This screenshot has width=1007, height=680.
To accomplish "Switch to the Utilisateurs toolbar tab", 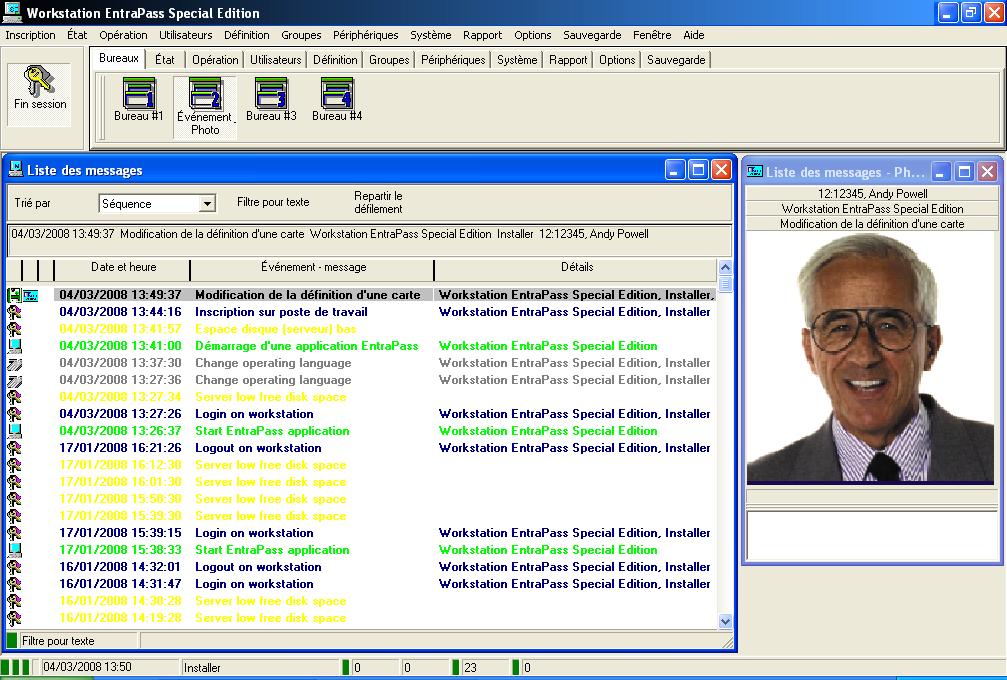I will pyautogui.click(x=276, y=60).
